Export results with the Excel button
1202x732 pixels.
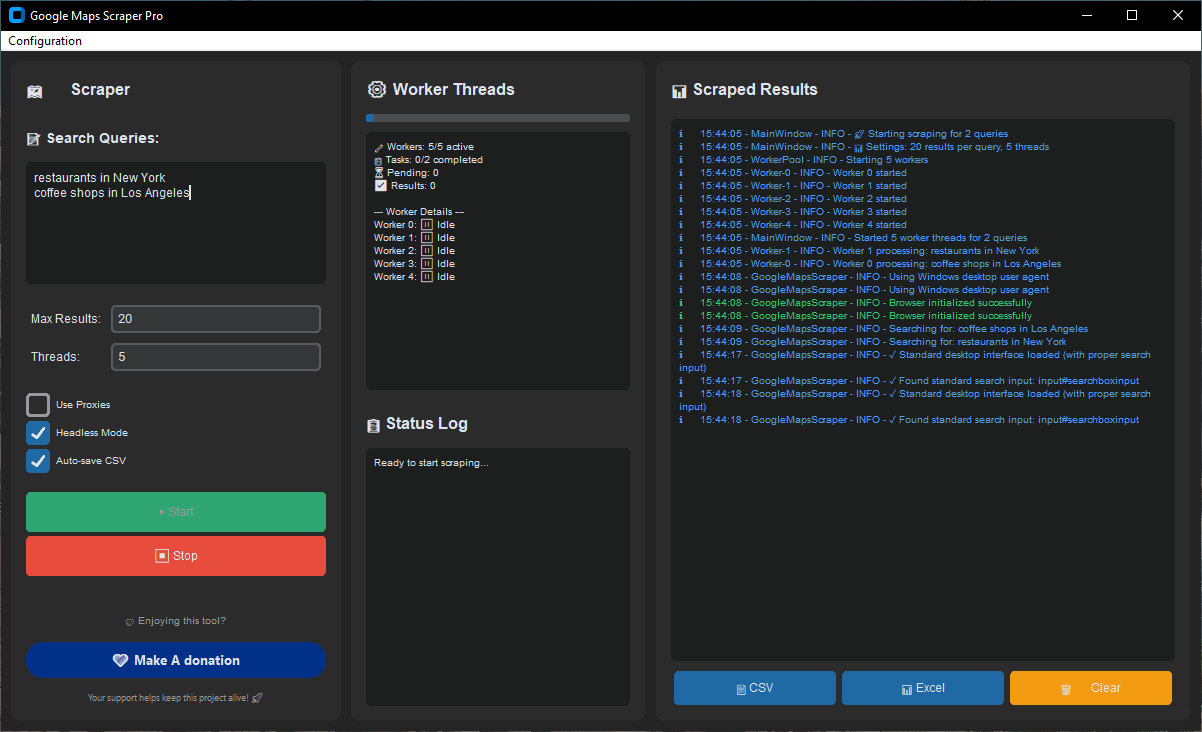[x=922, y=688]
